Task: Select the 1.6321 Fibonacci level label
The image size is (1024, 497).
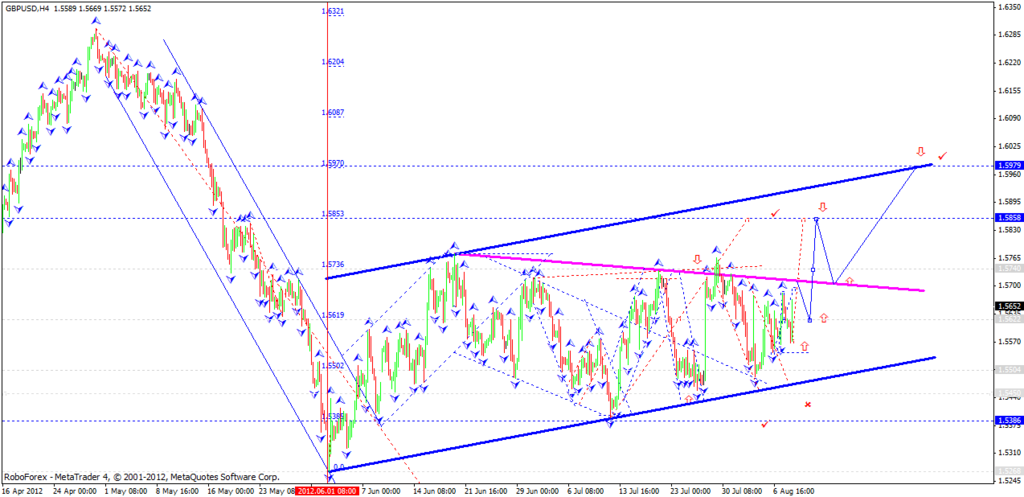Action: point(332,11)
